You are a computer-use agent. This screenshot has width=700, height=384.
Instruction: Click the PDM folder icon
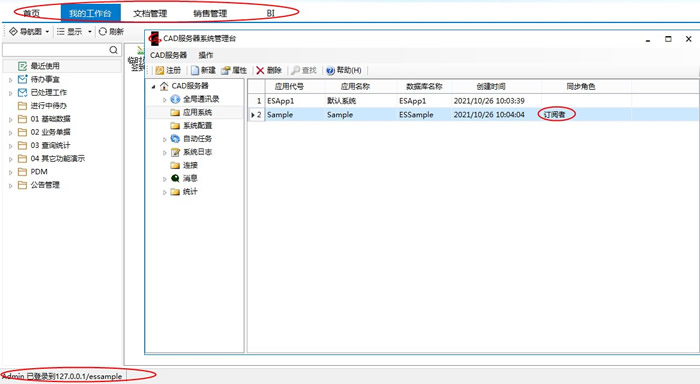pos(22,171)
